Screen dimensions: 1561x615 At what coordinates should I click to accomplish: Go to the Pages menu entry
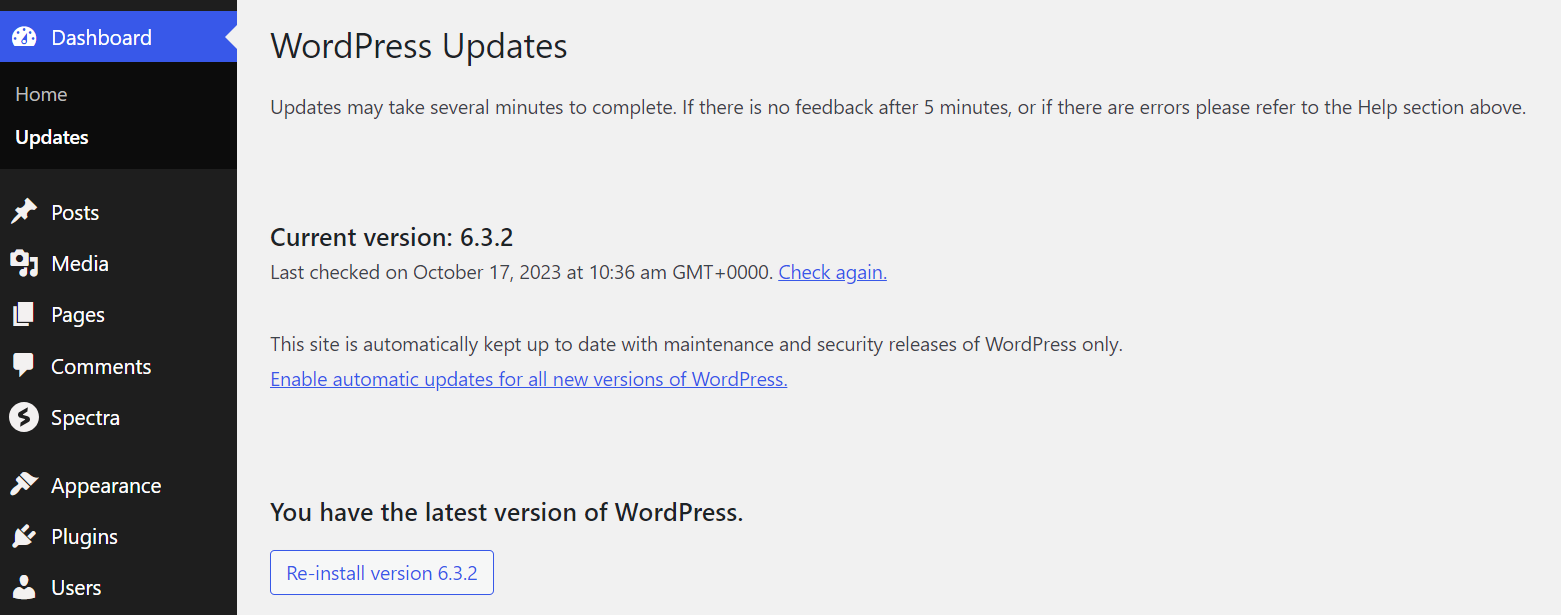pyautogui.click(x=77, y=314)
